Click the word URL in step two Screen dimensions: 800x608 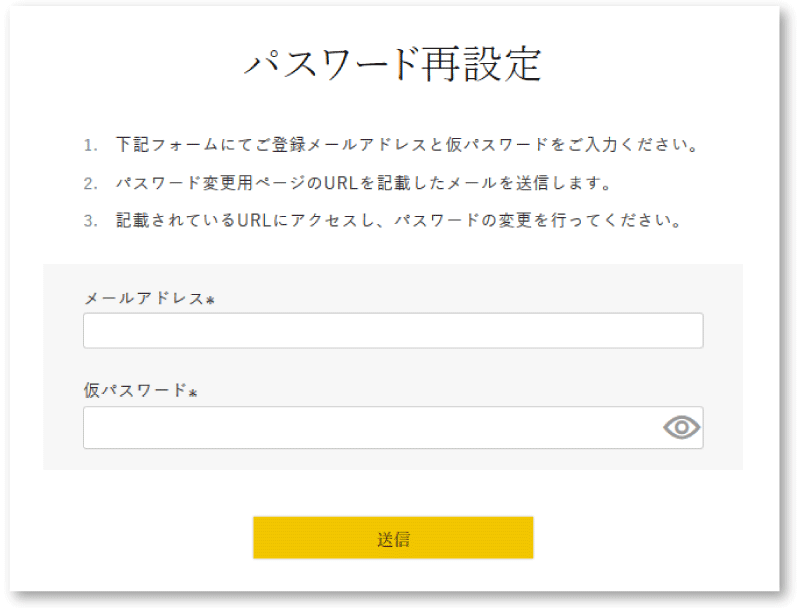pos(341,183)
